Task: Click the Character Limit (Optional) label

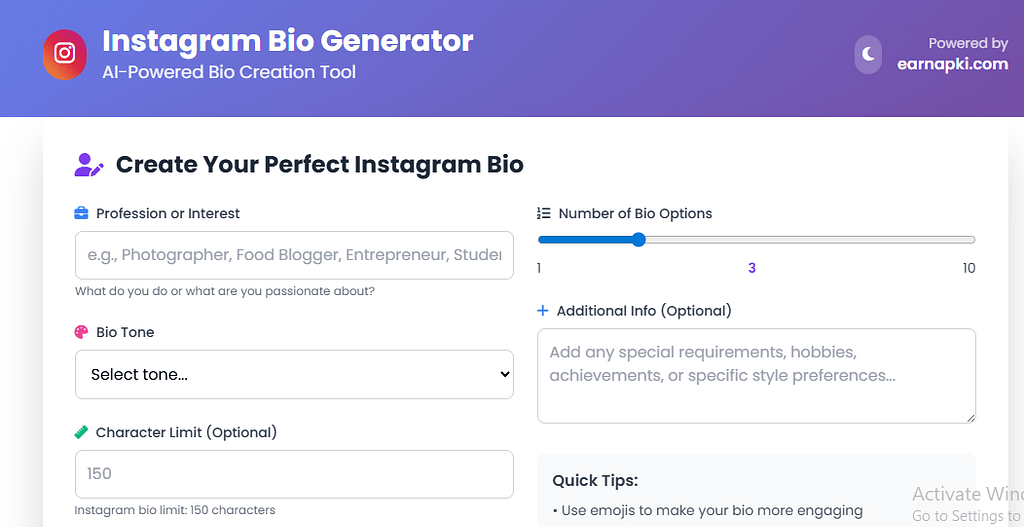Action: (186, 432)
